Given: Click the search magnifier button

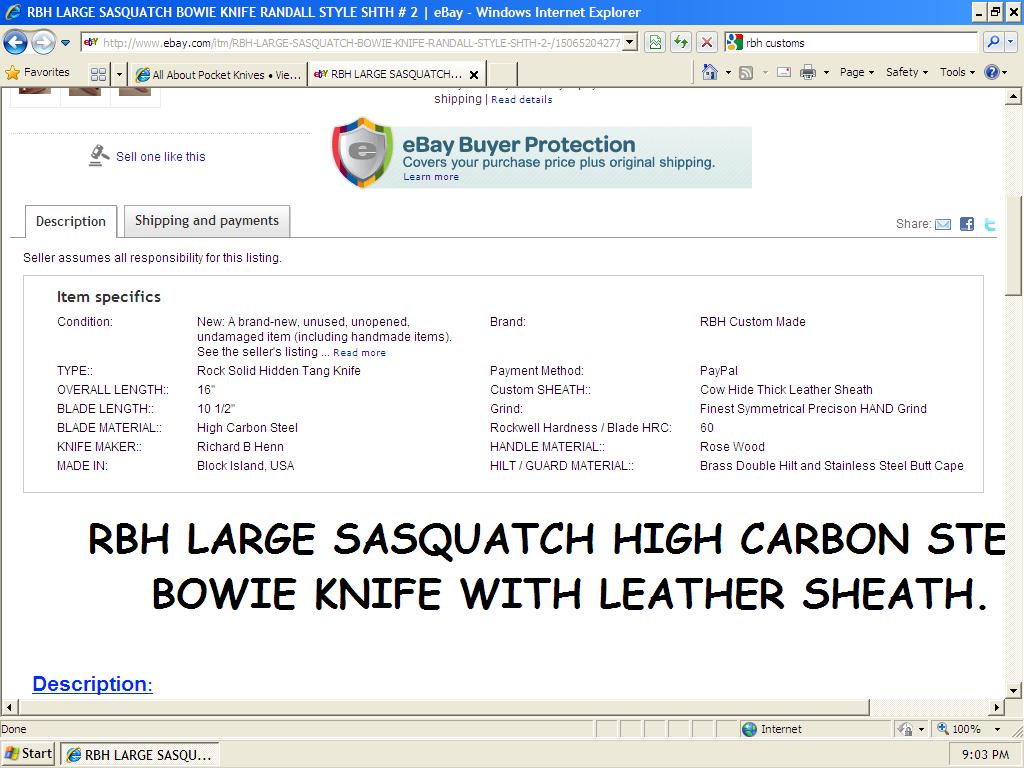Looking at the screenshot, I should [994, 43].
